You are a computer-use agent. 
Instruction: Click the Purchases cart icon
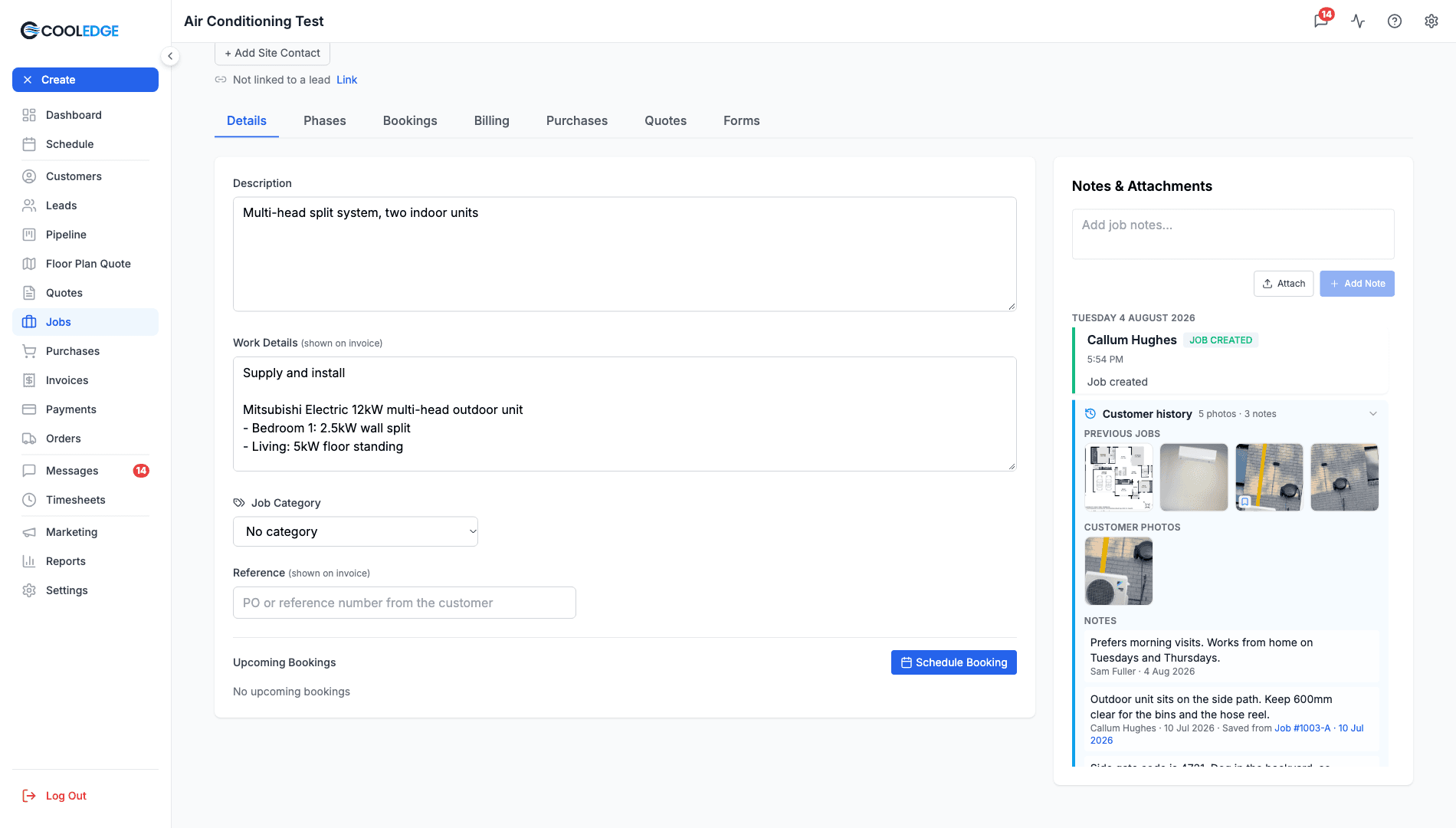coord(29,351)
